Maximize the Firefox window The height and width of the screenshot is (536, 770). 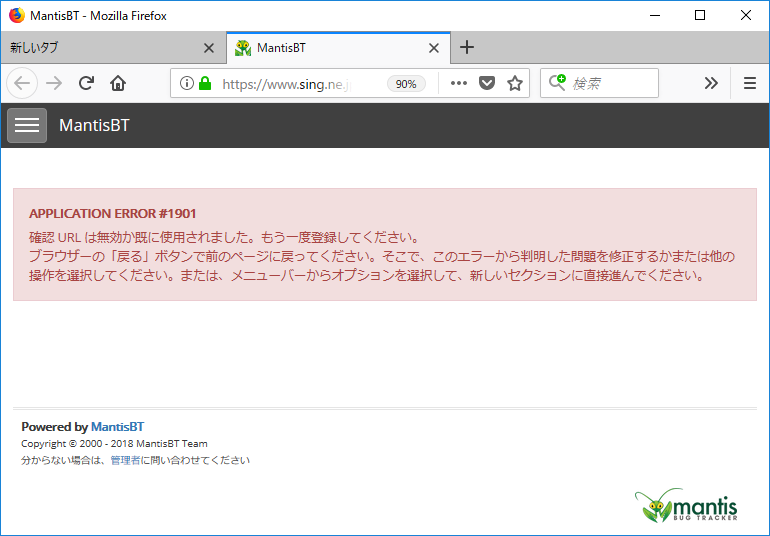point(700,15)
